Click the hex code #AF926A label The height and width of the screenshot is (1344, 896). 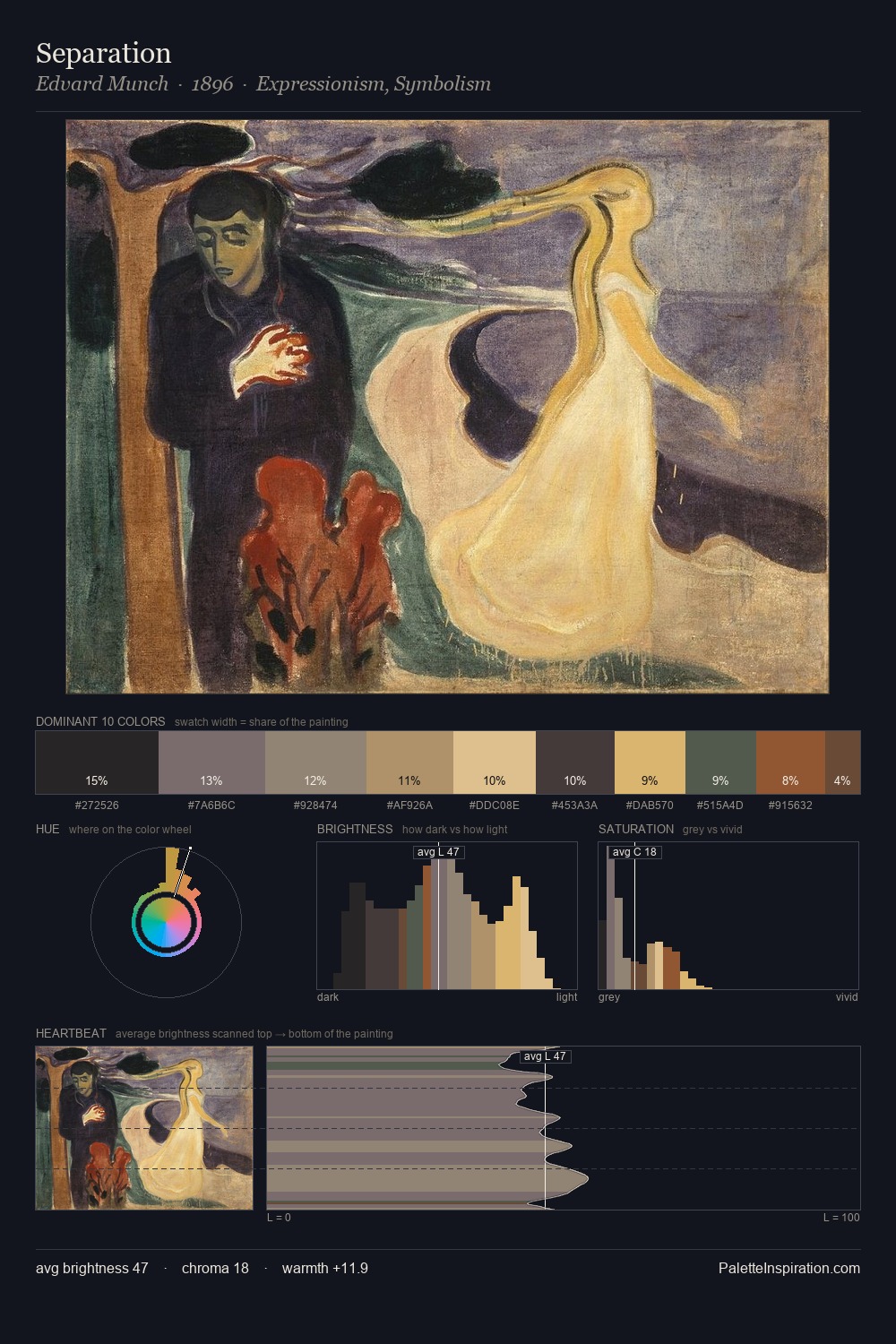pos(409,806)
